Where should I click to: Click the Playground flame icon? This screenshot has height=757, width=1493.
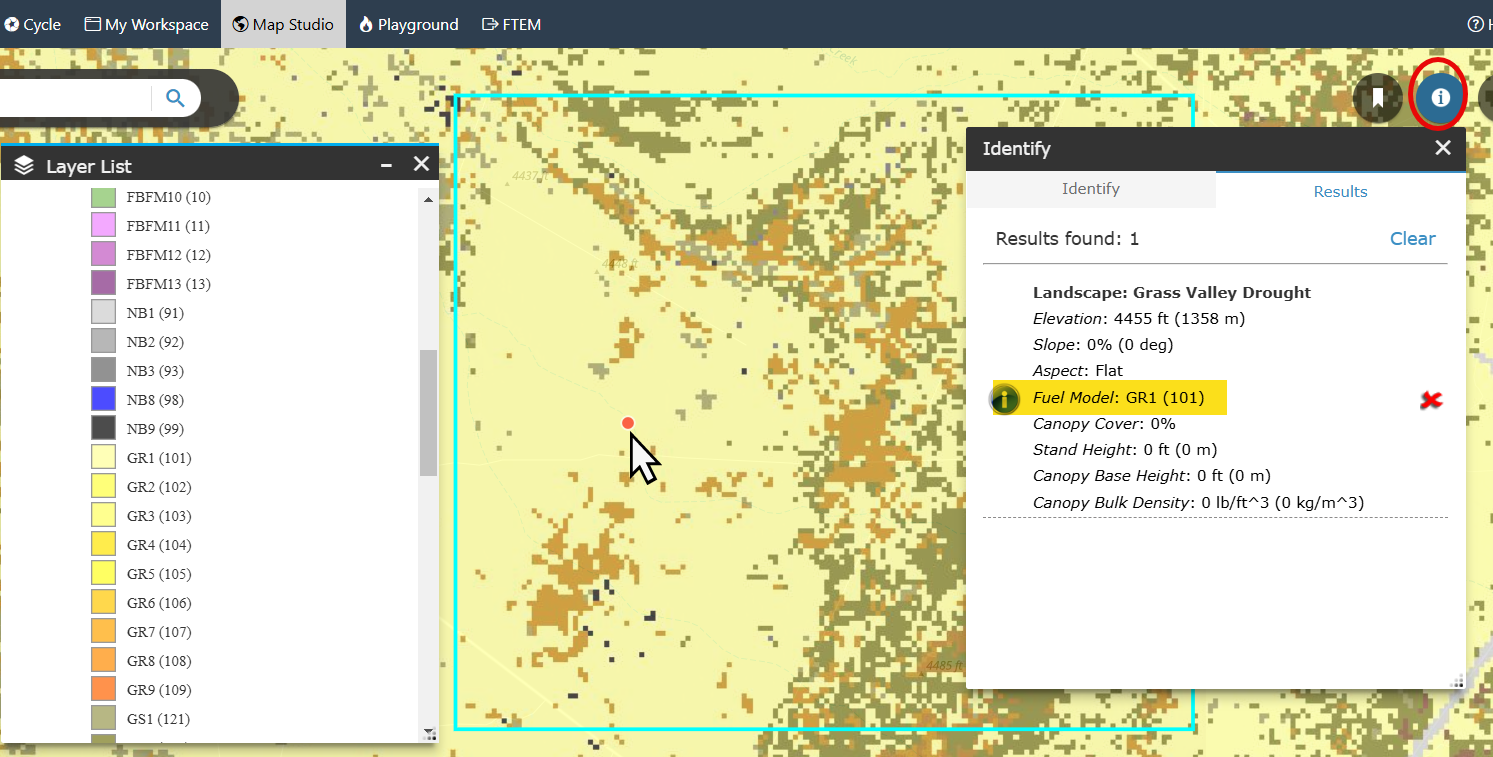tap(364, 23)
